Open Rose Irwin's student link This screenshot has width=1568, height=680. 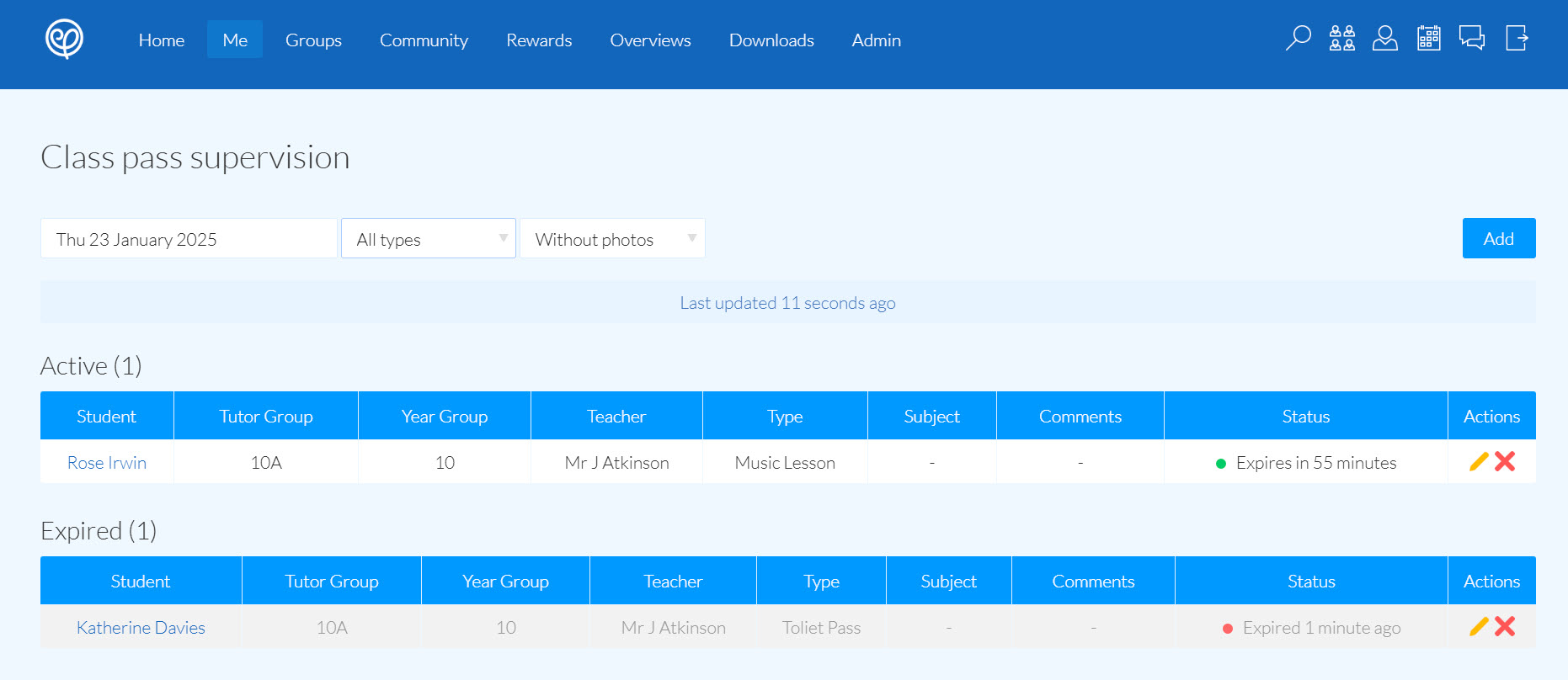click(107, 463)
